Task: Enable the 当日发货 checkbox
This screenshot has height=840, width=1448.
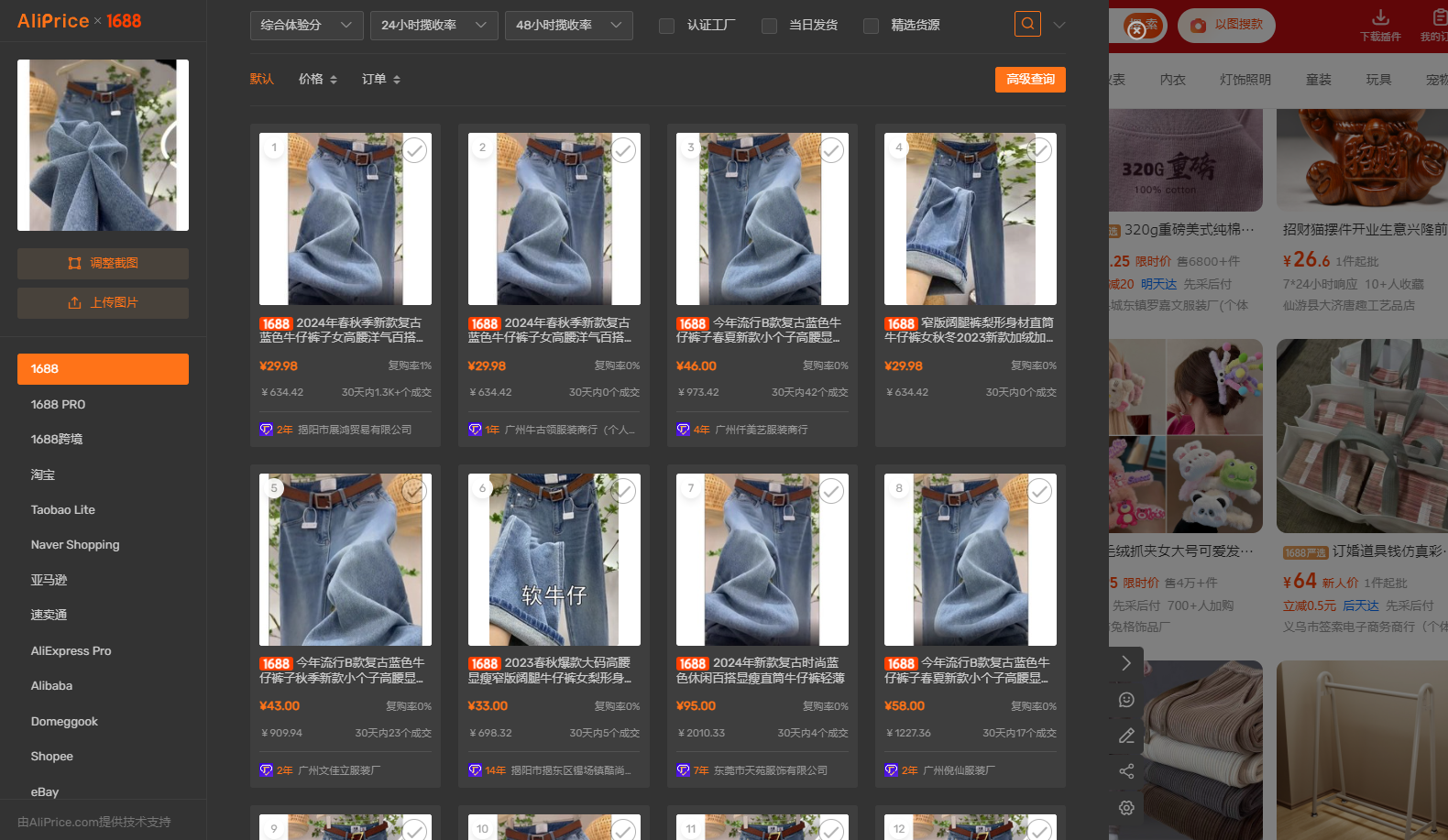Action: coord(769,26)
